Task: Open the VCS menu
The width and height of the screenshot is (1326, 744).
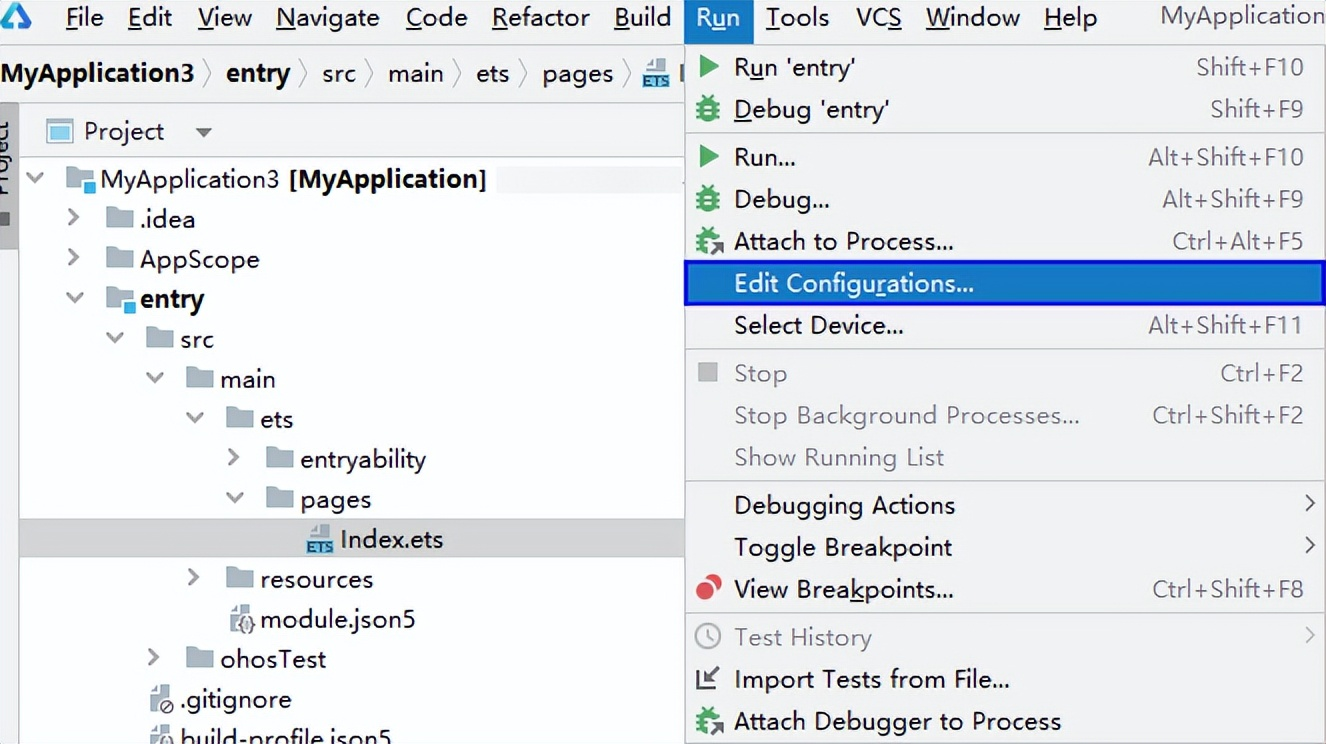Action: pyautogui.click(x=878, y=17)
